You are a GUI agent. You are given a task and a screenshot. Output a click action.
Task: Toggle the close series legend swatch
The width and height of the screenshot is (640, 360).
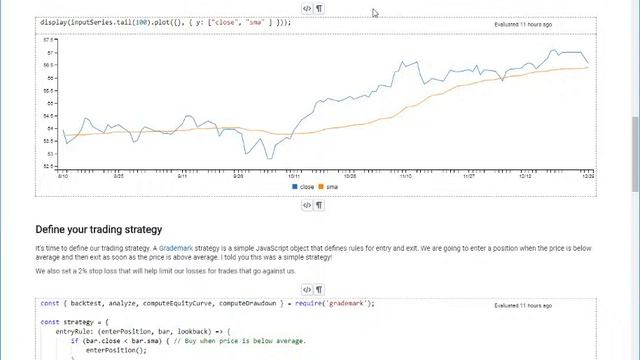(295, 187)
